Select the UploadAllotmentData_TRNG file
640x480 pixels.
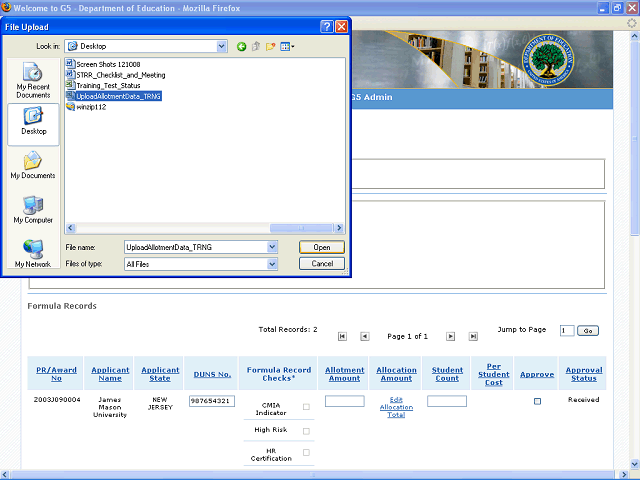tap(114, 96)
